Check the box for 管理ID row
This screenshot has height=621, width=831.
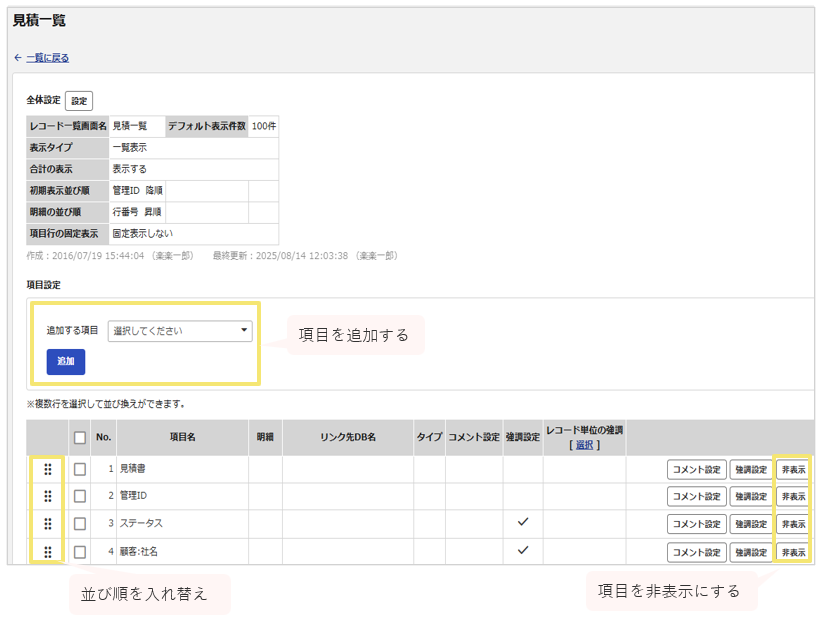(x=80, y=496)
